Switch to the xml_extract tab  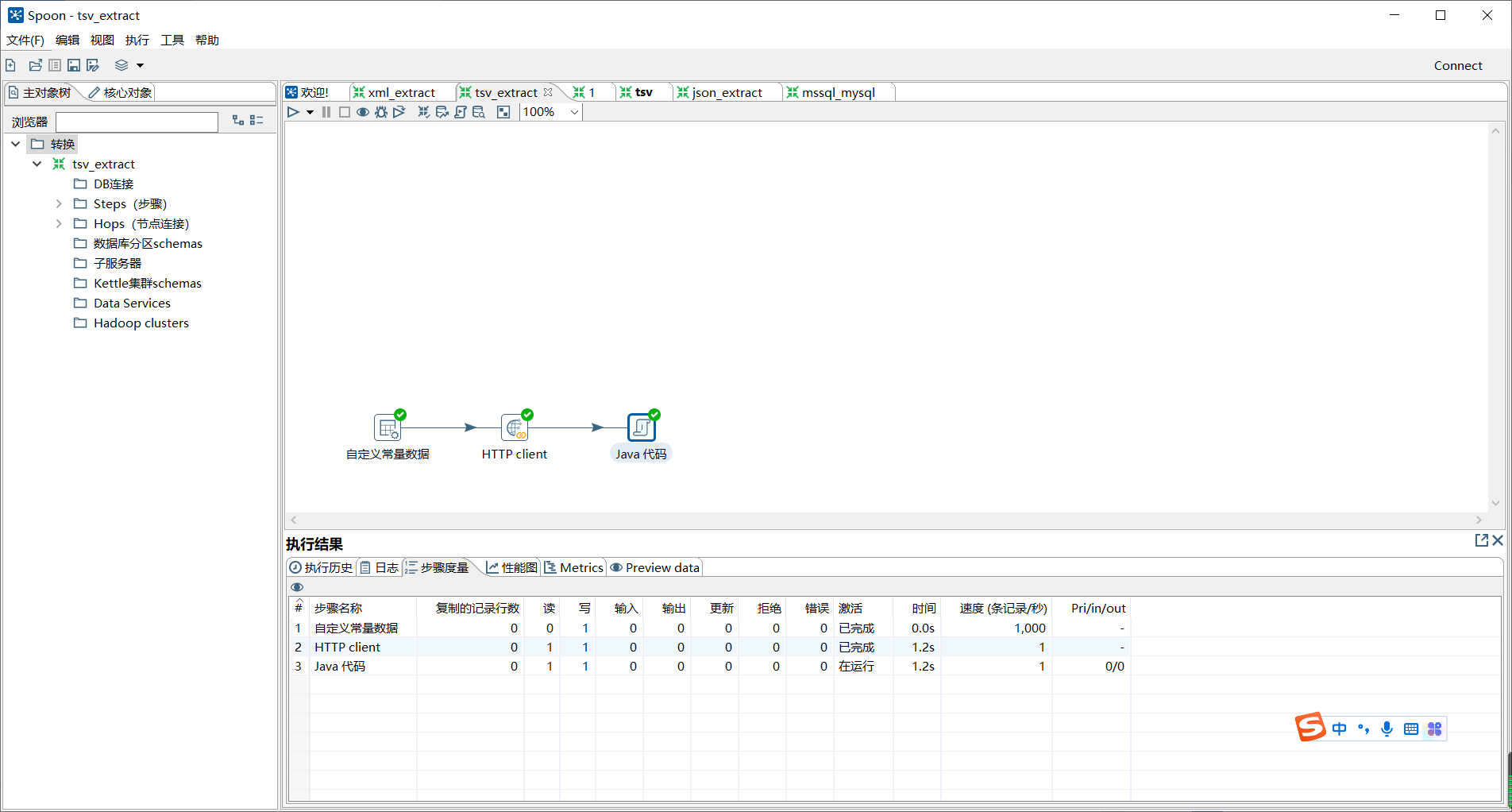[x=395, y=93]
